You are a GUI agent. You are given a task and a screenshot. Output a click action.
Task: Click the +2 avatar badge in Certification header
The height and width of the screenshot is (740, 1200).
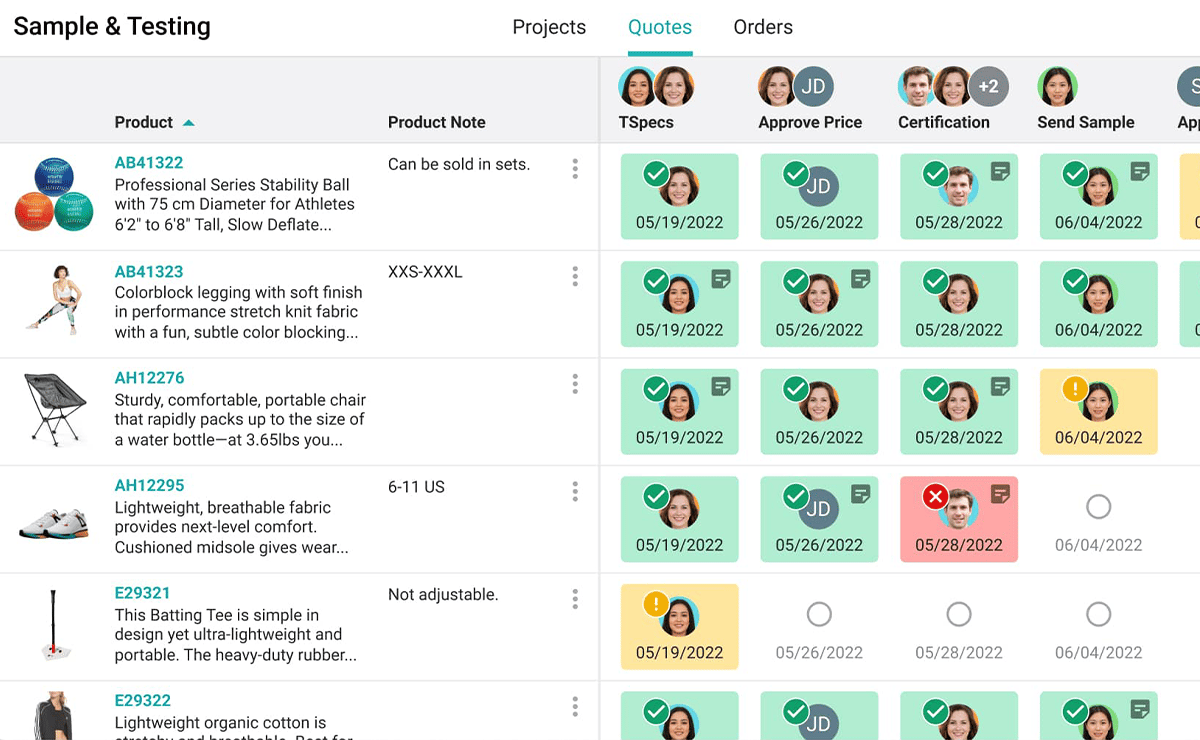pyautogui.click(x=988, y=86)
